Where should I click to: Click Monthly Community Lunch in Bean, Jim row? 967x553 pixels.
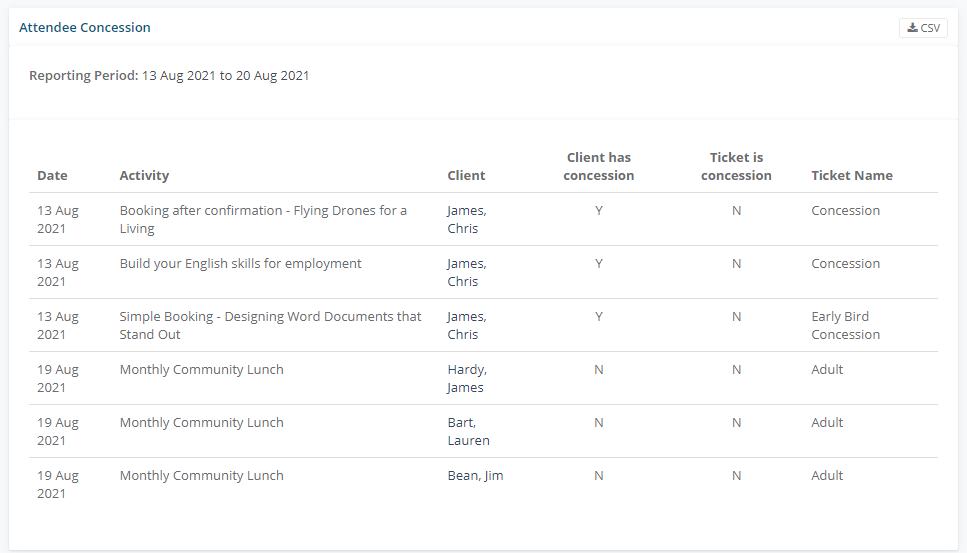tap(201, 476)
